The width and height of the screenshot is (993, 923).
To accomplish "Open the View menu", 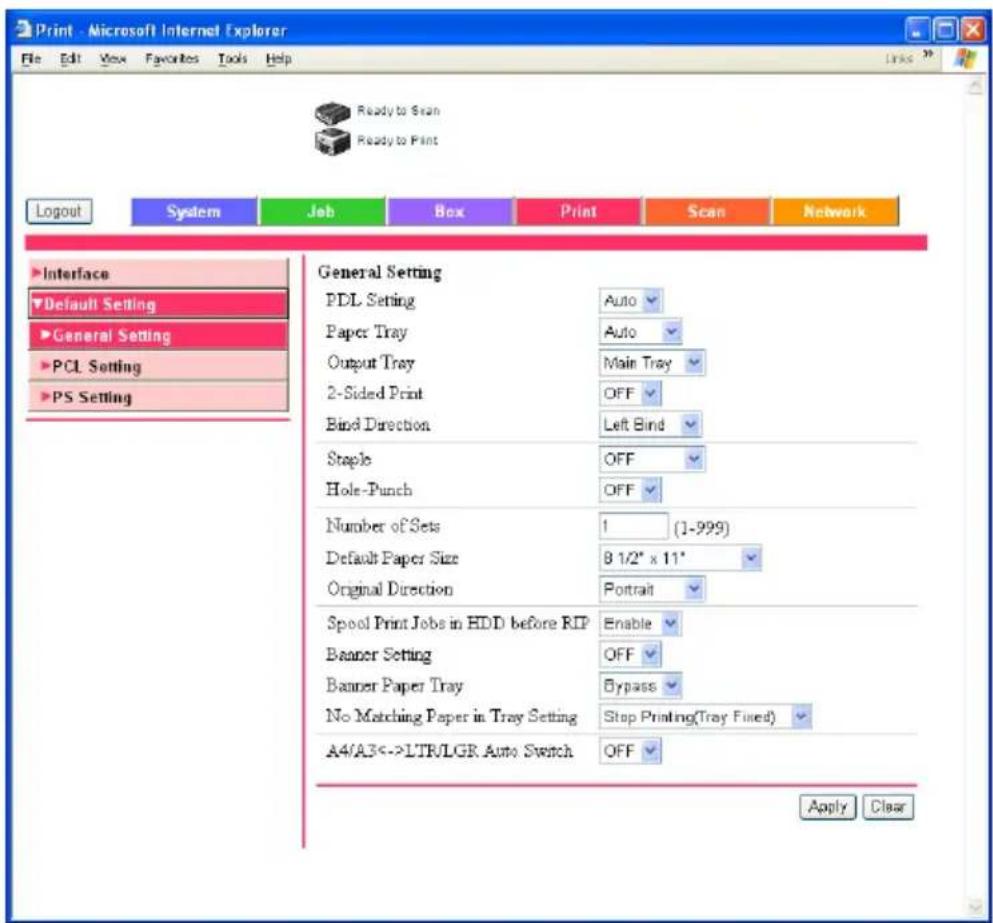I will tap(113, 59).
